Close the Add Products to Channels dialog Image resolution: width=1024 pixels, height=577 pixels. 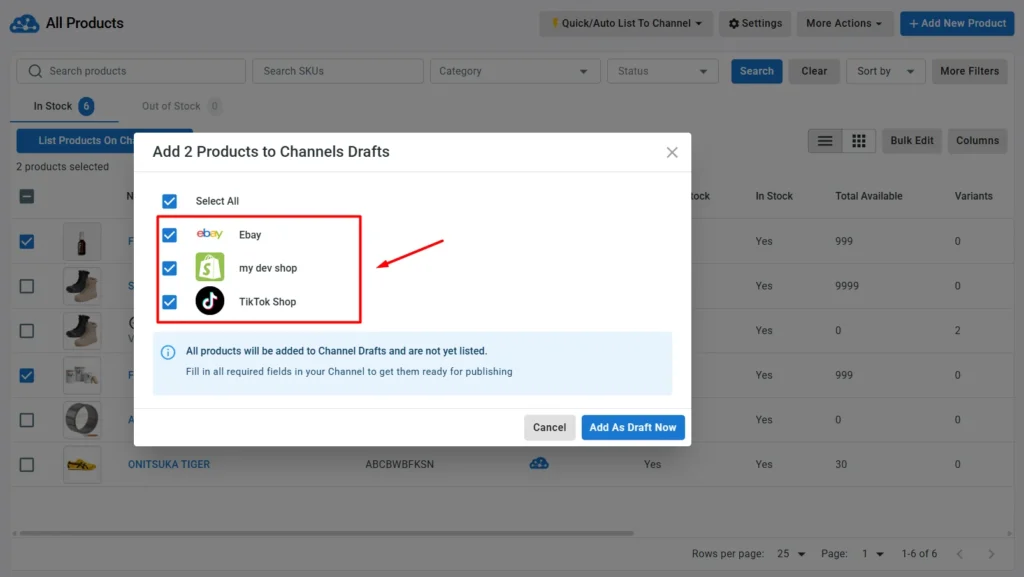coord(672,152)
